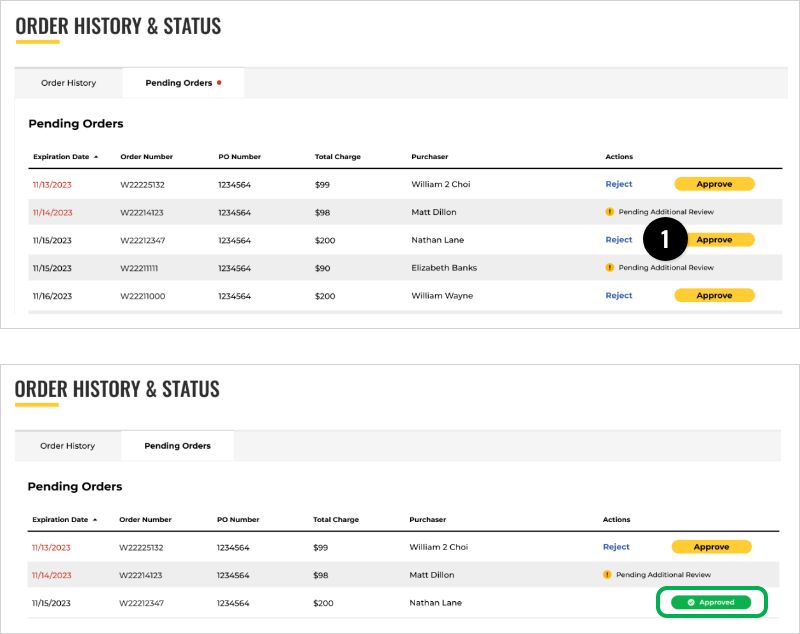Screen dimensions: 800x634
Task: Click Pending Additional Review text, lower panel
Action: 663,574
